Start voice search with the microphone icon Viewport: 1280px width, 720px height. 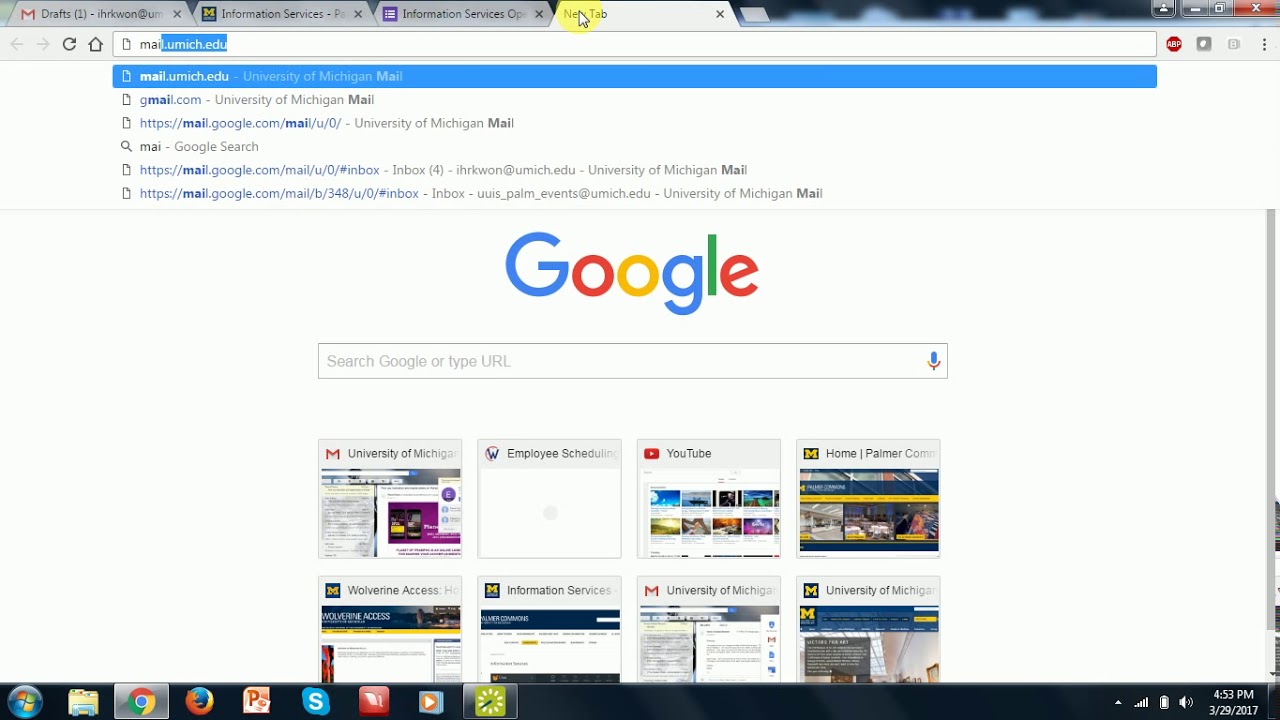[933, 361]
